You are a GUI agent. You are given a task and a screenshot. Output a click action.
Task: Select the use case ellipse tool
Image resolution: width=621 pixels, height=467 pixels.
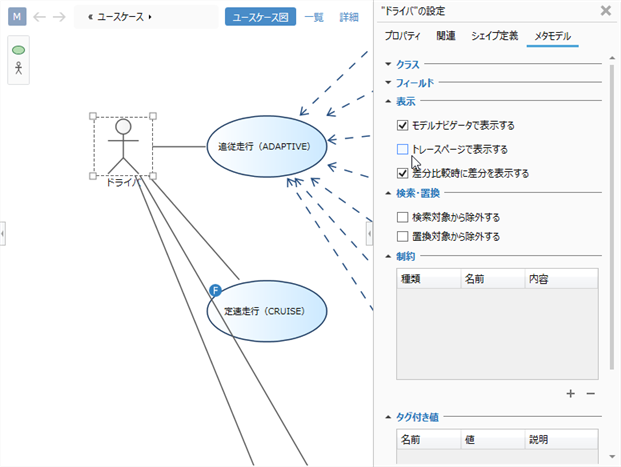pyautogui.click(x=18, y=50)
